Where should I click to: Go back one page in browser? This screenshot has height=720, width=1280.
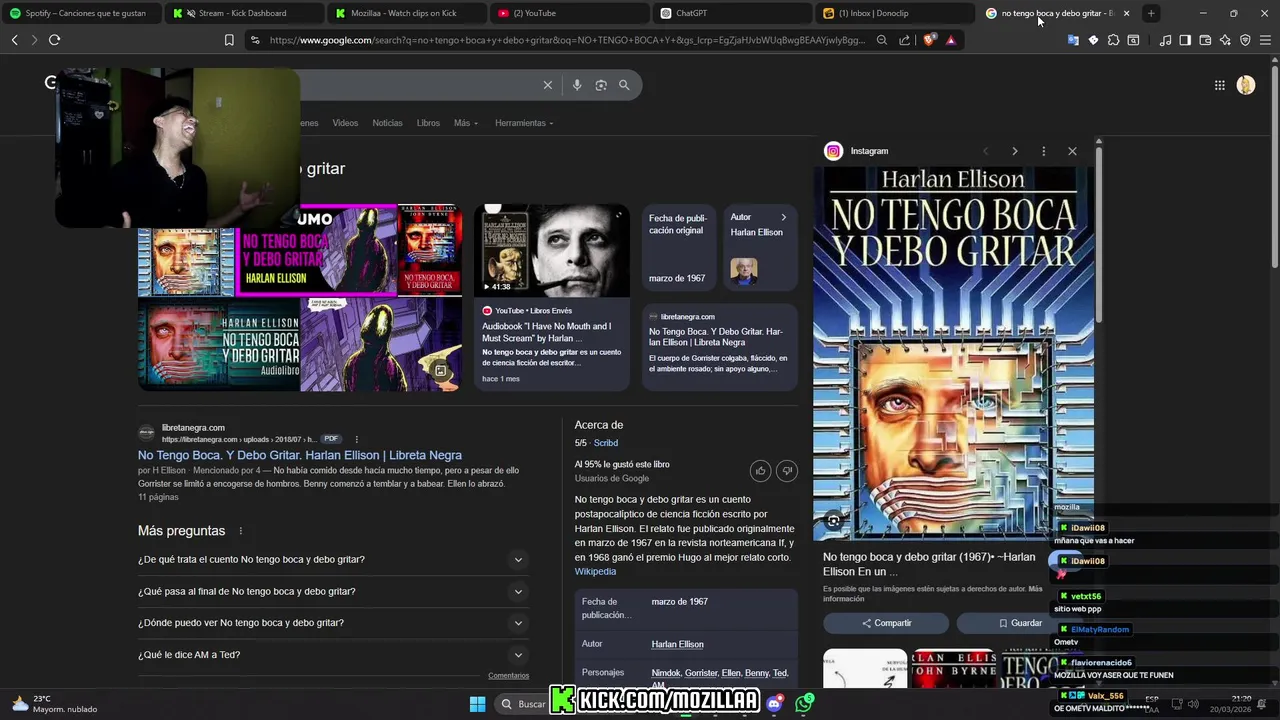pyautogui.click(x=14, y=40)
